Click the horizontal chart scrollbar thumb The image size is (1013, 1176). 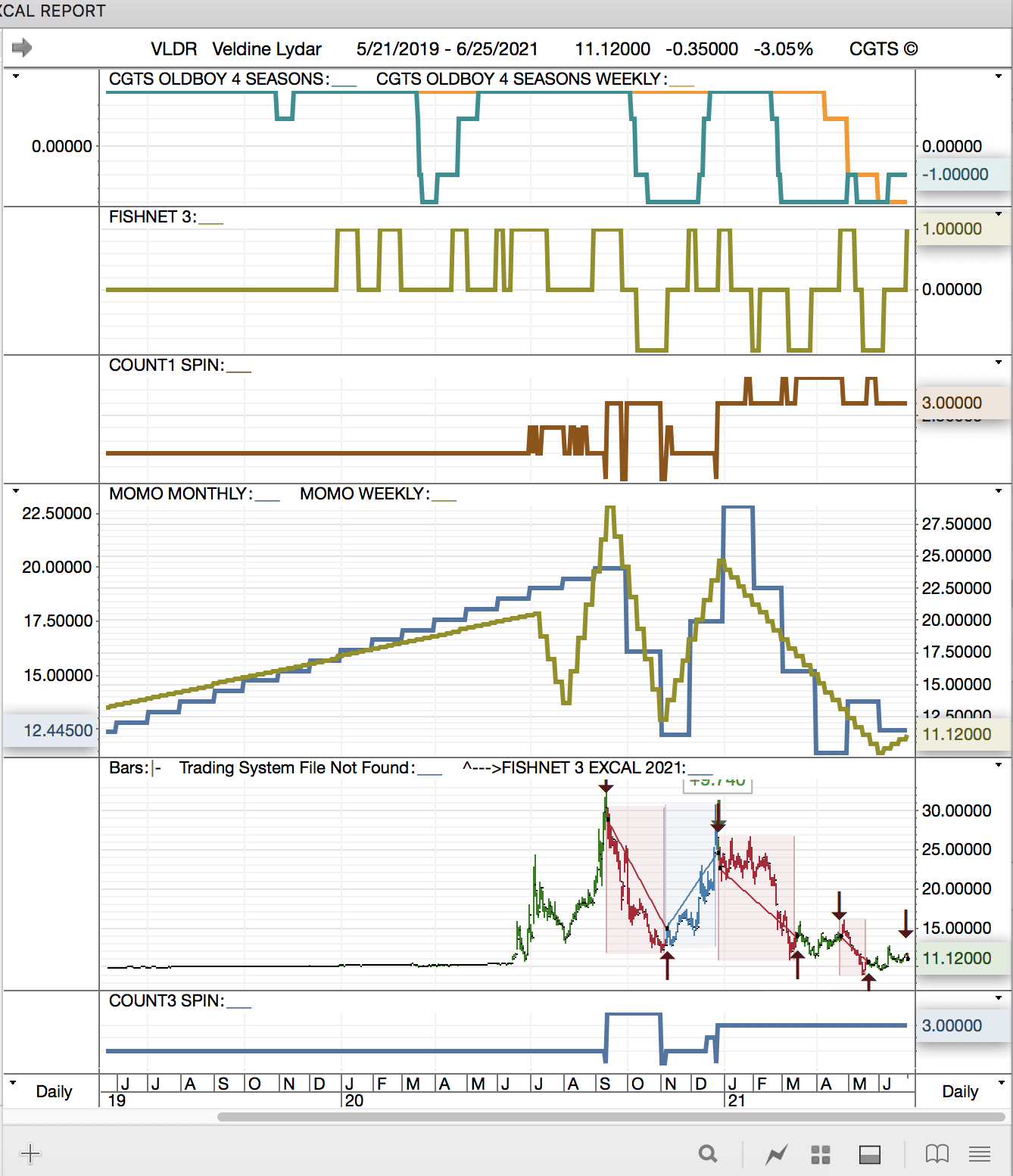click(611, 1117)
